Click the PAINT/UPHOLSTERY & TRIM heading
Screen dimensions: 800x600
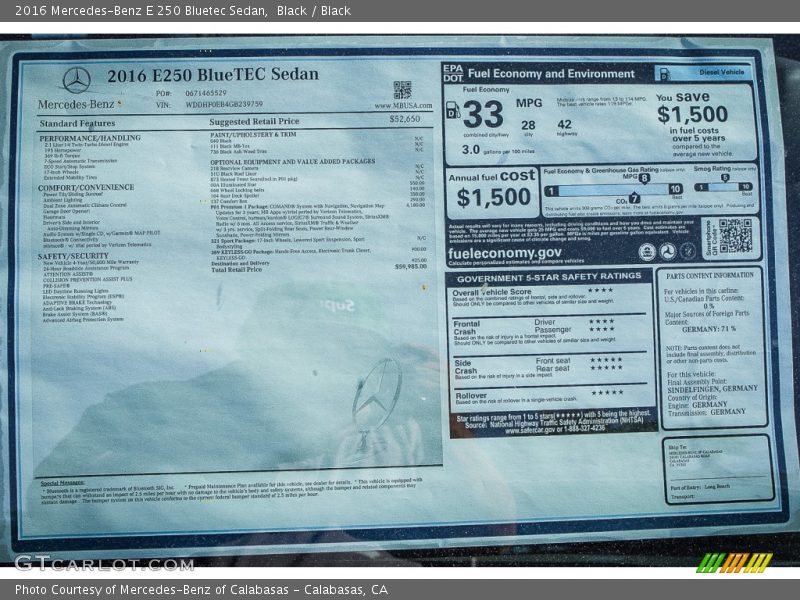pyautogui.click(x=253, y=135)
